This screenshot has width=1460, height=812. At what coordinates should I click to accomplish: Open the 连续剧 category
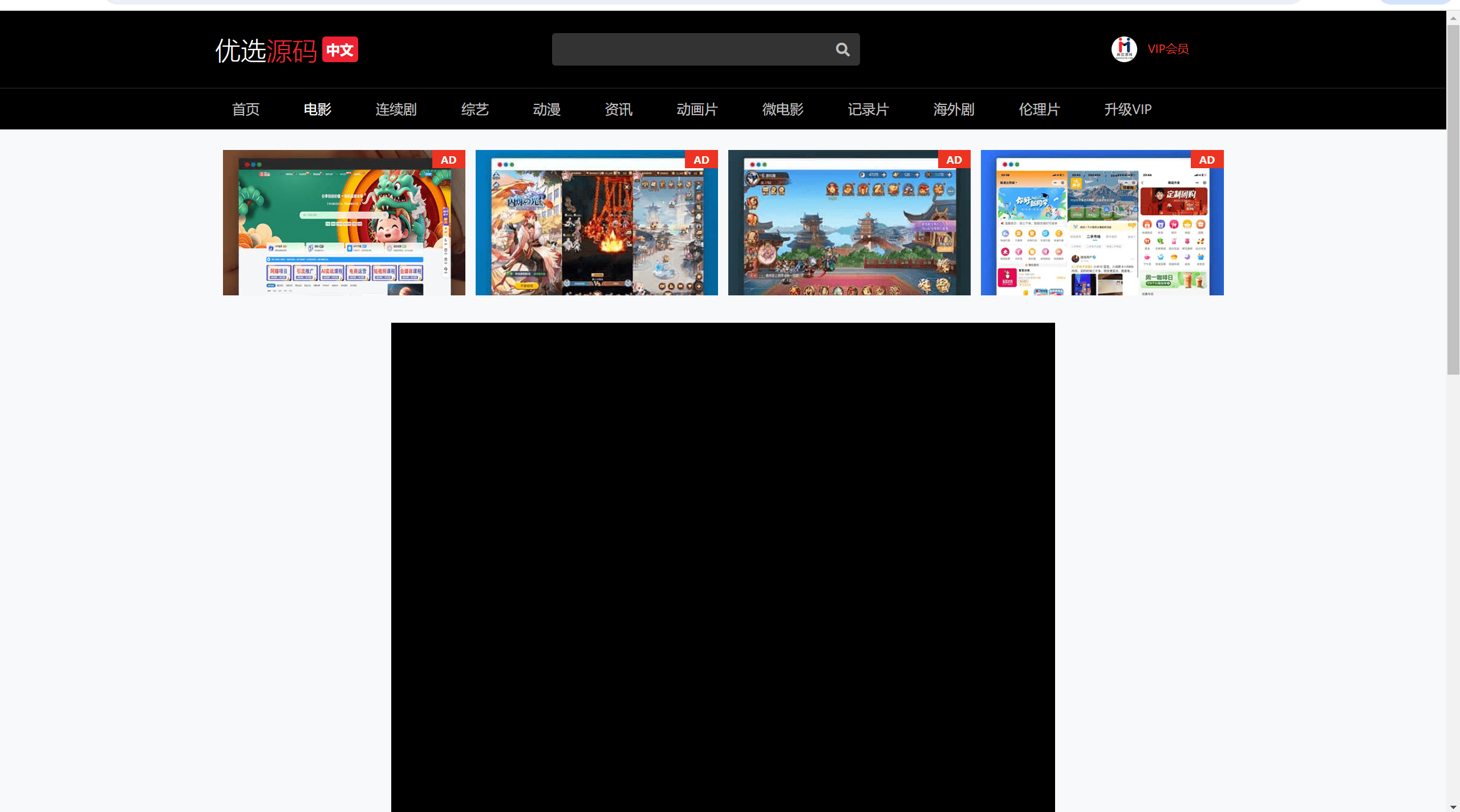[x=396, y=109]
